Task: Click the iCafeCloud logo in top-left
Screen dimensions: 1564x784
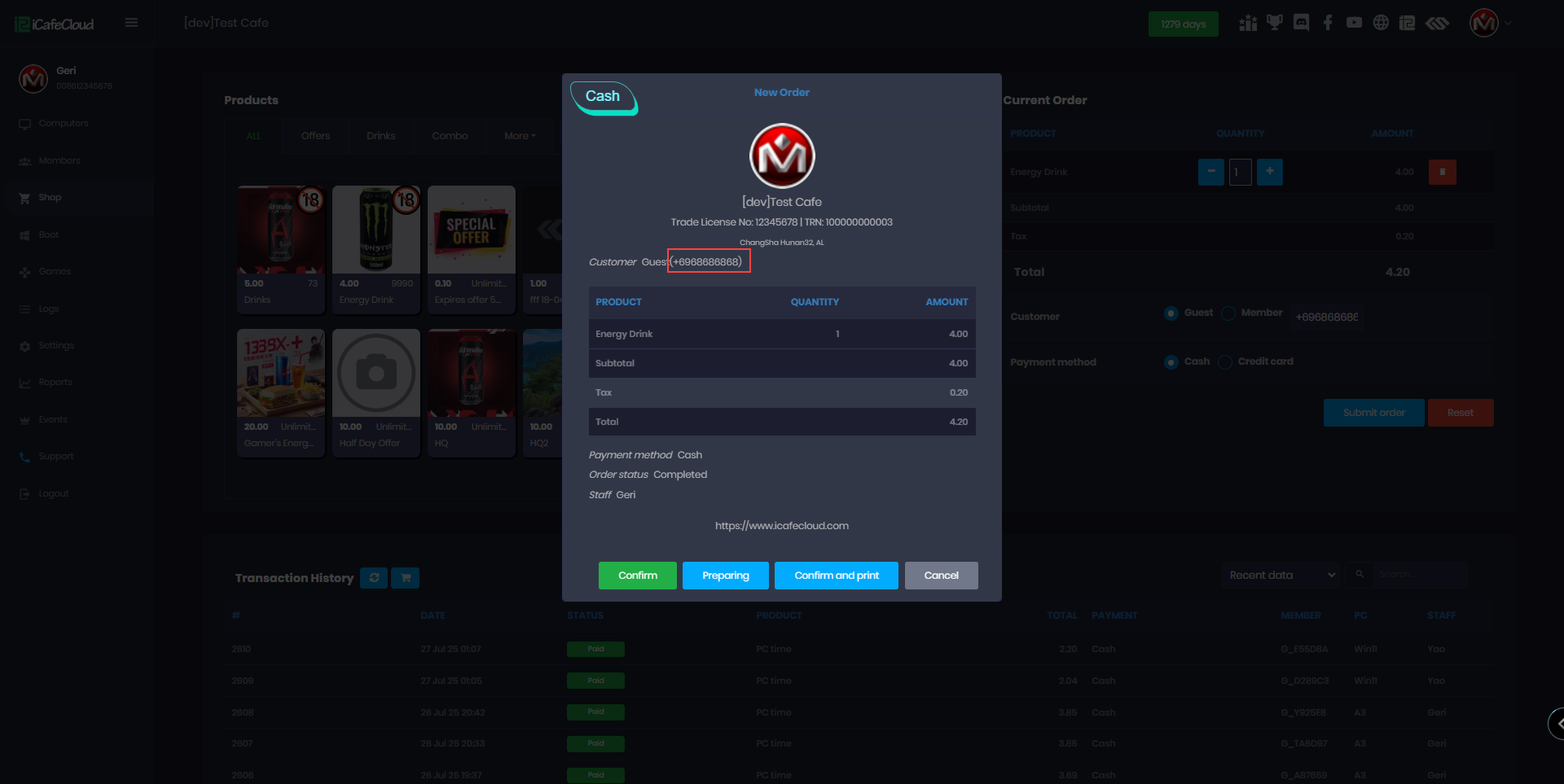Action: coord(55,24)
